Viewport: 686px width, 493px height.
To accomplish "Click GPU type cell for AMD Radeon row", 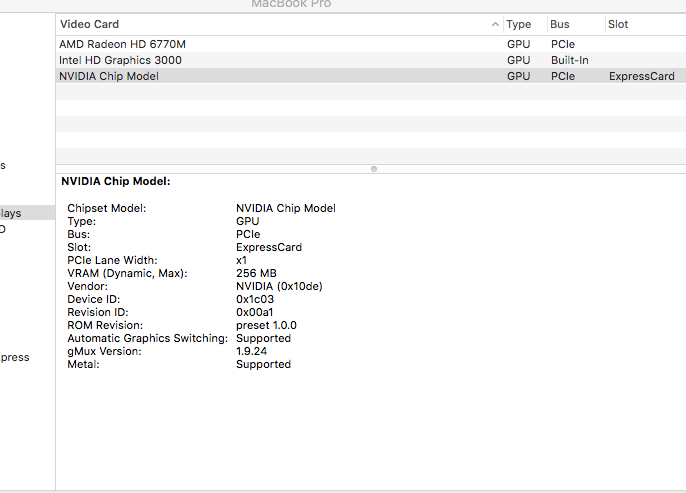I will tap(518, 44).
